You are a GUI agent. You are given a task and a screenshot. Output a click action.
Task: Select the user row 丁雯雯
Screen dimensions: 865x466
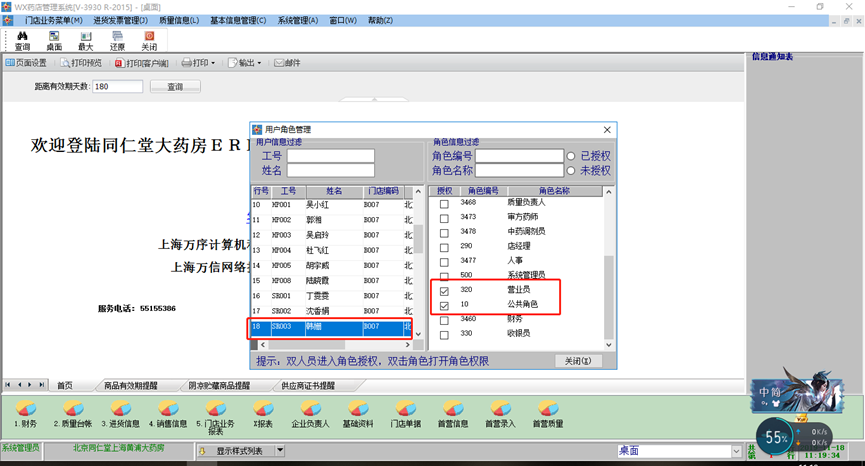click(x=332, y=296)
